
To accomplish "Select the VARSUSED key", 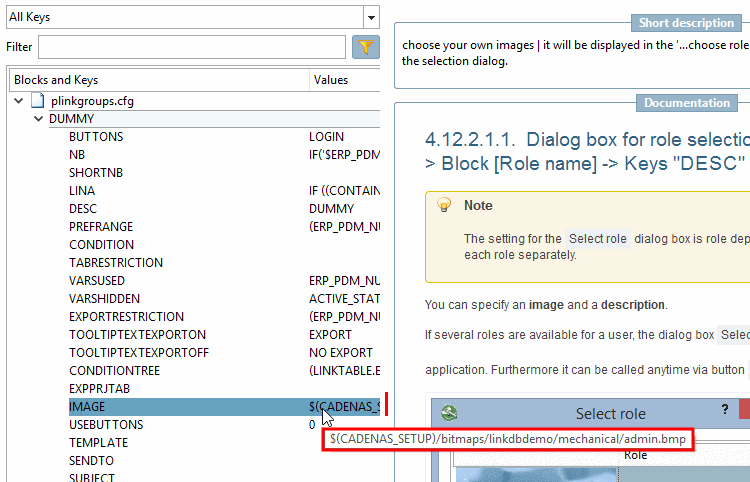I will (97, 281).
